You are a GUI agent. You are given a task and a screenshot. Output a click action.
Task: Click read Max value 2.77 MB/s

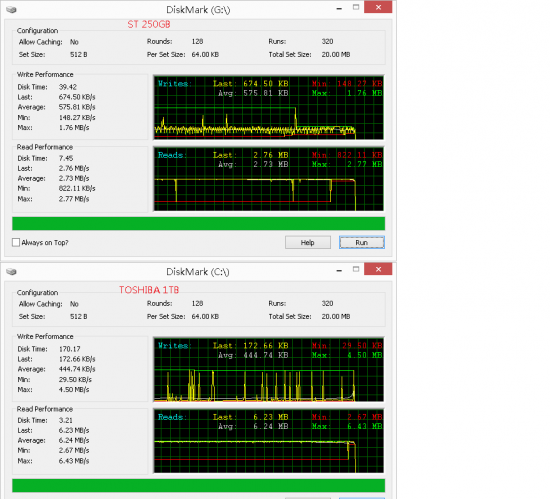pyautogui.click(x=74, y=199)
